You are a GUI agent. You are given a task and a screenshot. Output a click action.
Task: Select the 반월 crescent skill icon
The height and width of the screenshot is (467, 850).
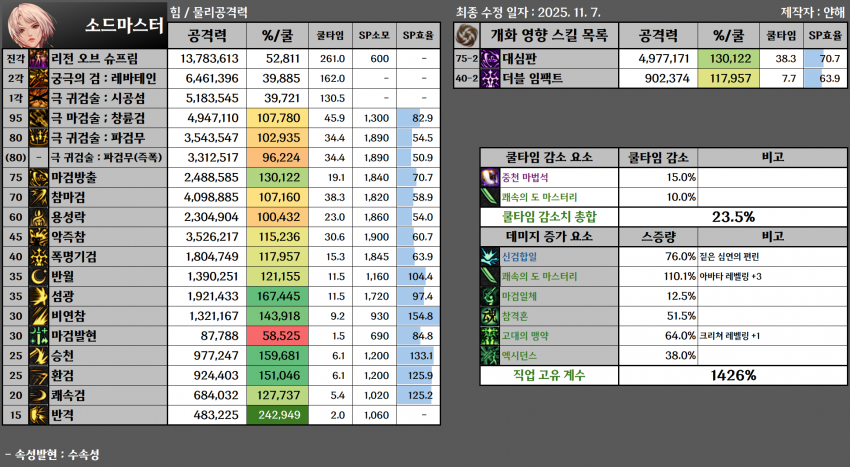coord(39,275)
